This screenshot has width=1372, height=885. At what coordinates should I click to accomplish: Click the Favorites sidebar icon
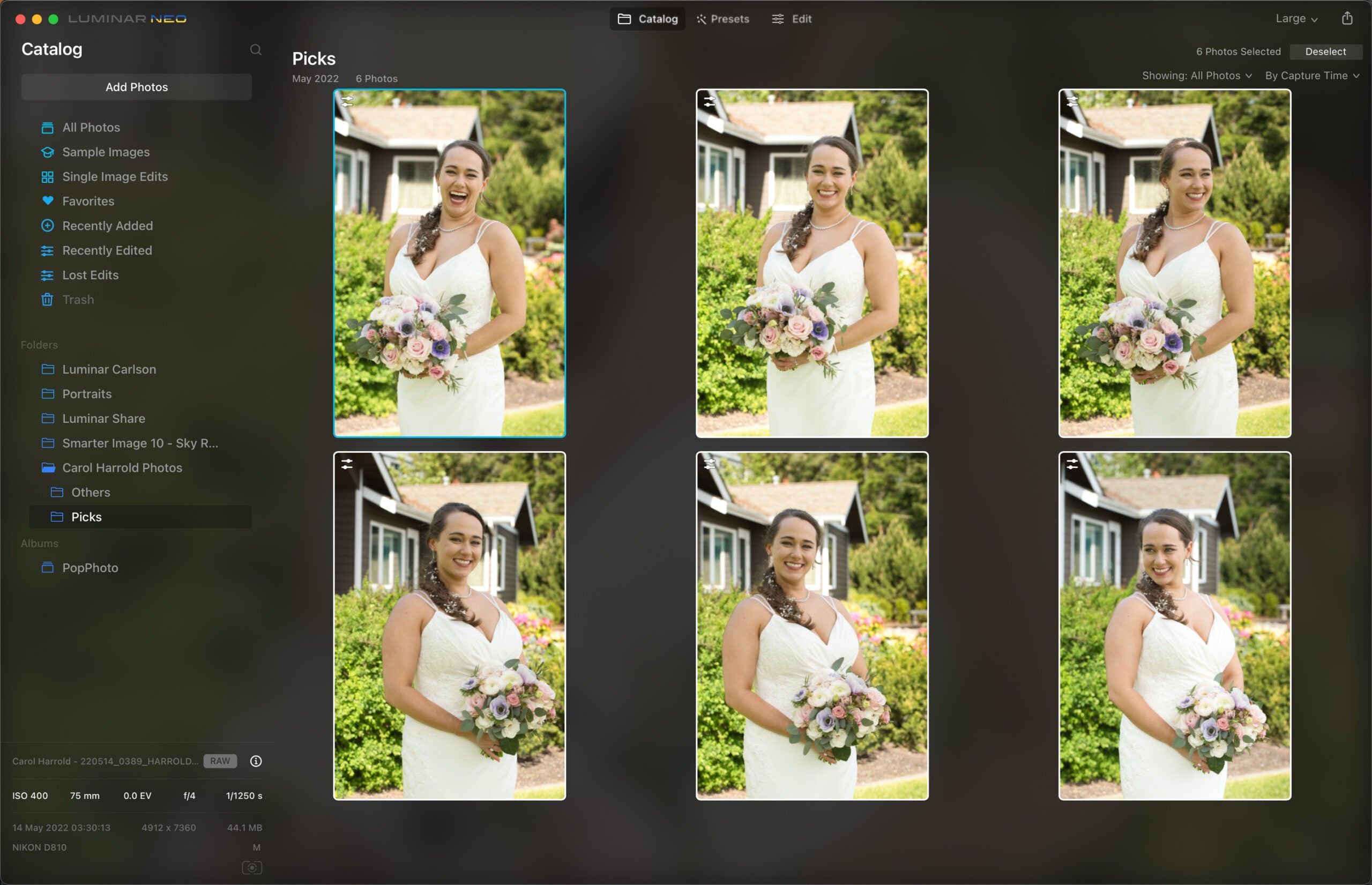[x=46, y=201]
